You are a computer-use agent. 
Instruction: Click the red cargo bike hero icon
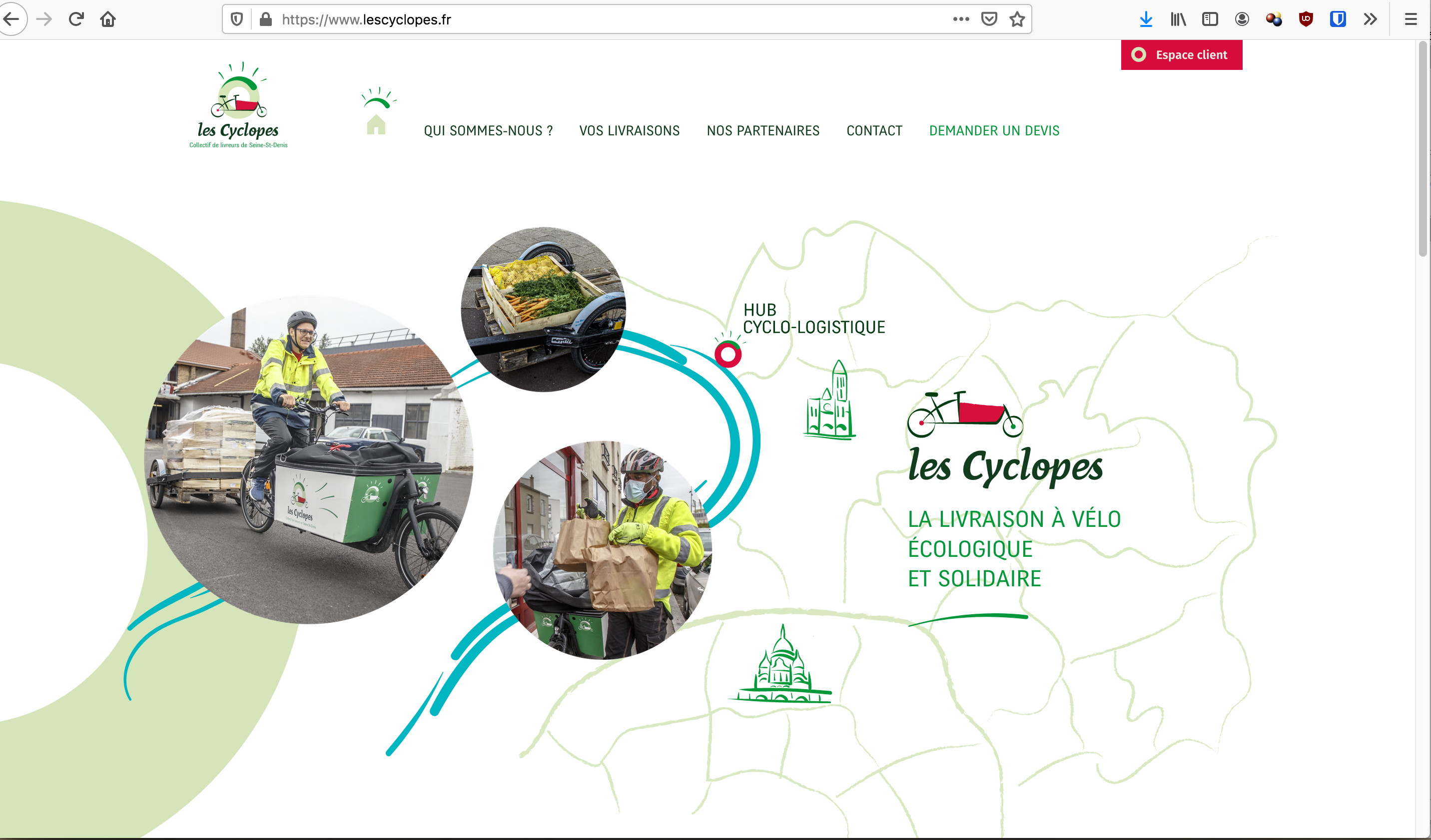(965, 414)
